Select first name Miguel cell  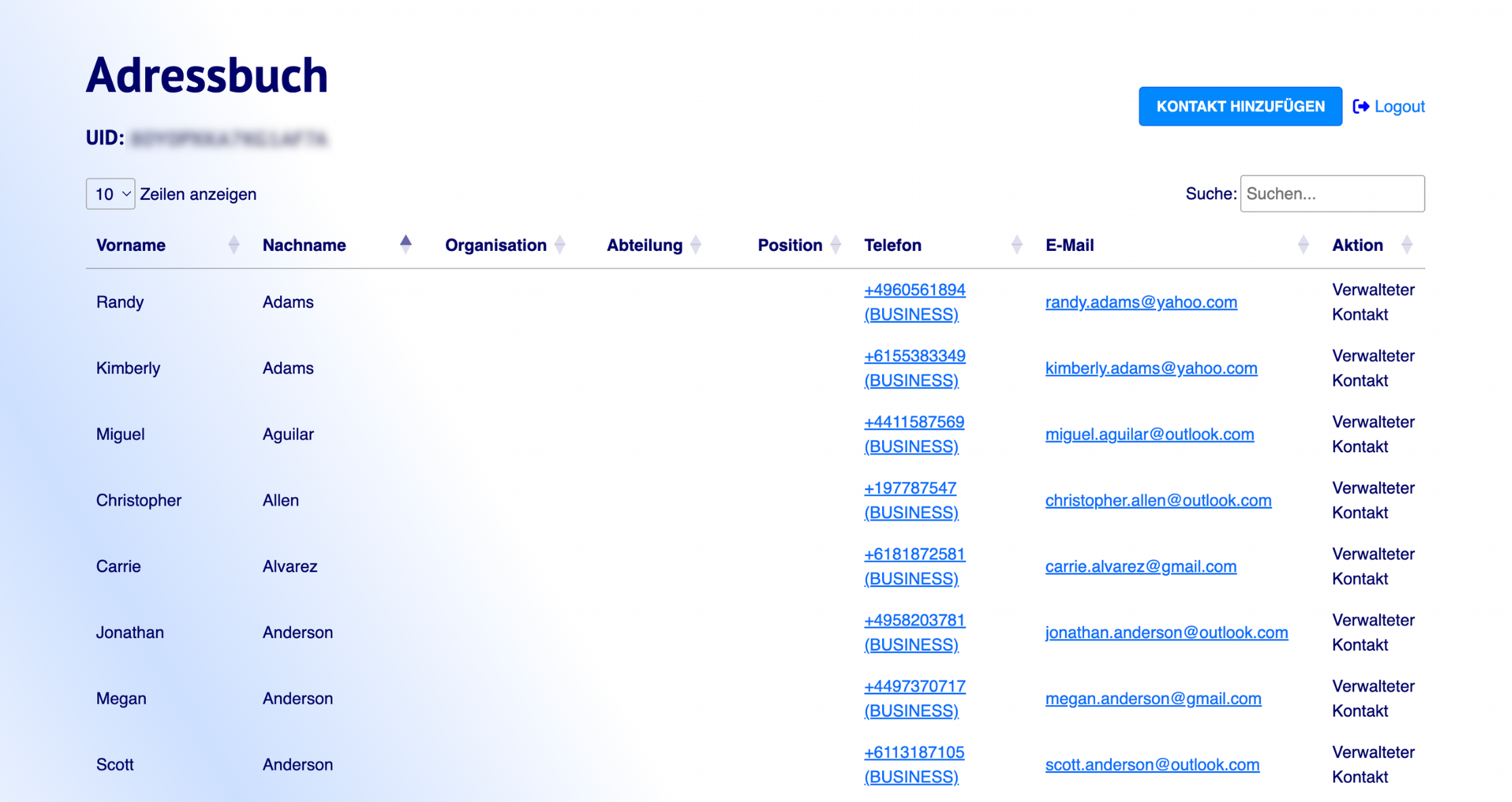pos(120,434)
